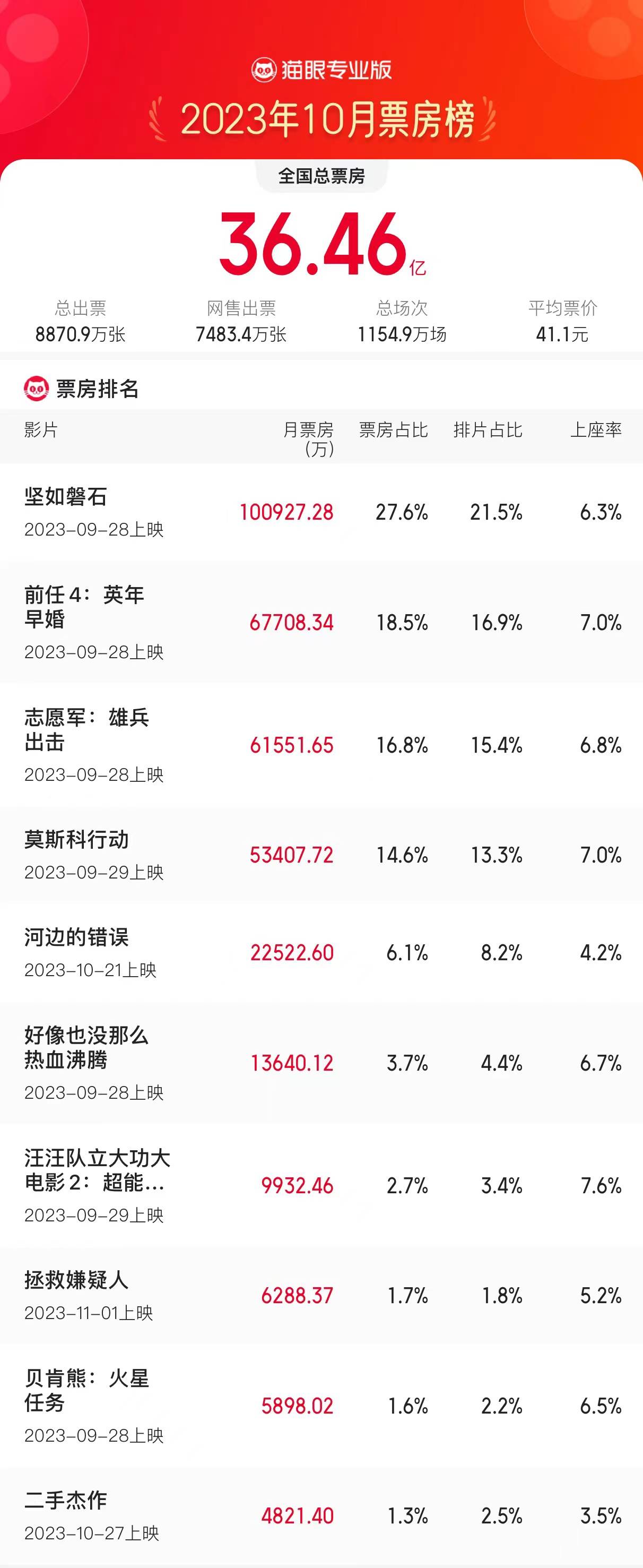This screenshot has height=1568, width=643.
Task: Select the 莫斯科行动 movie title
Action: click(x=76, y=839)
